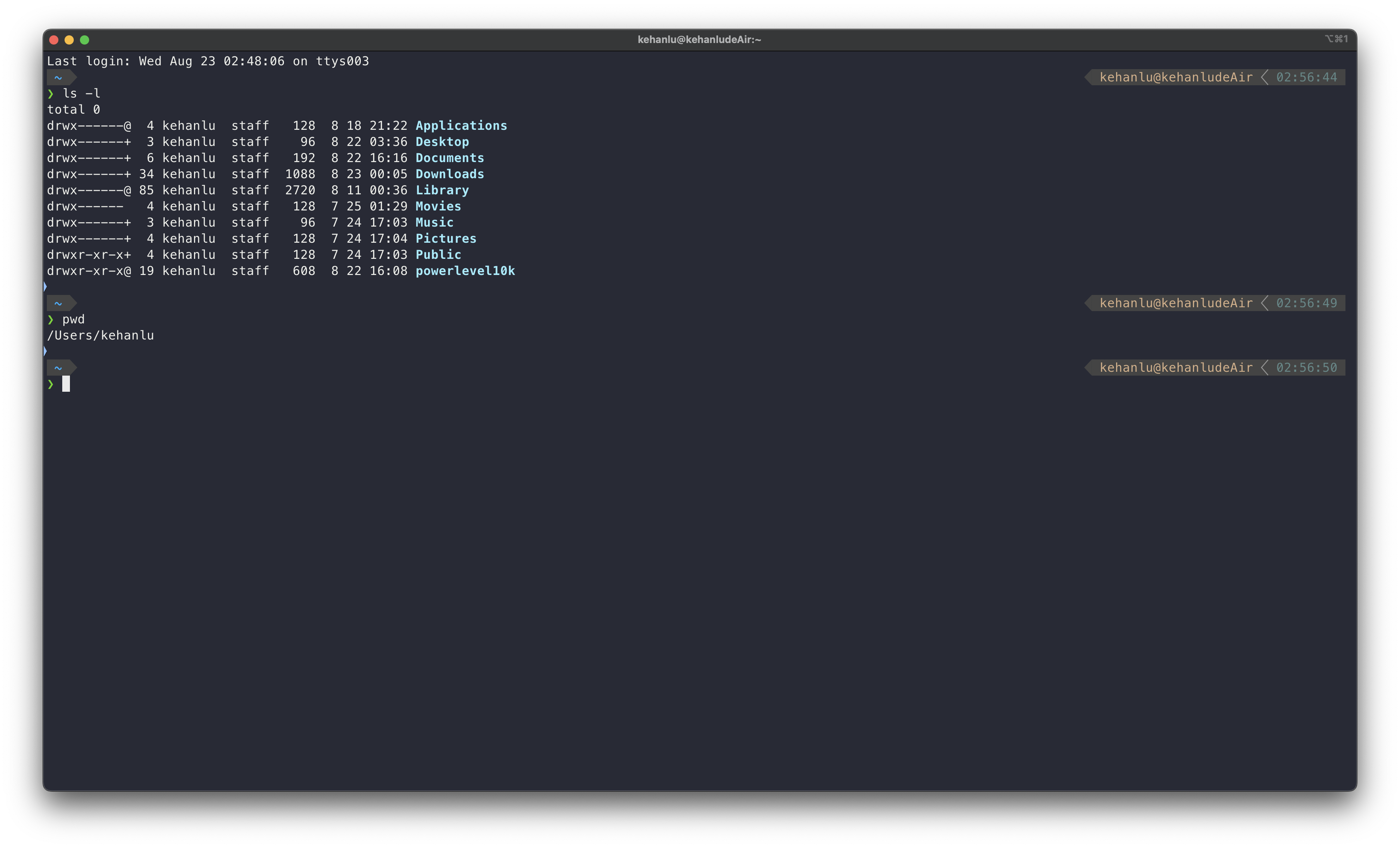1400x848 pixels.
Task: Click the /Users/kehanlu output path
Action: pyautogui.click(x=101, y=336)
